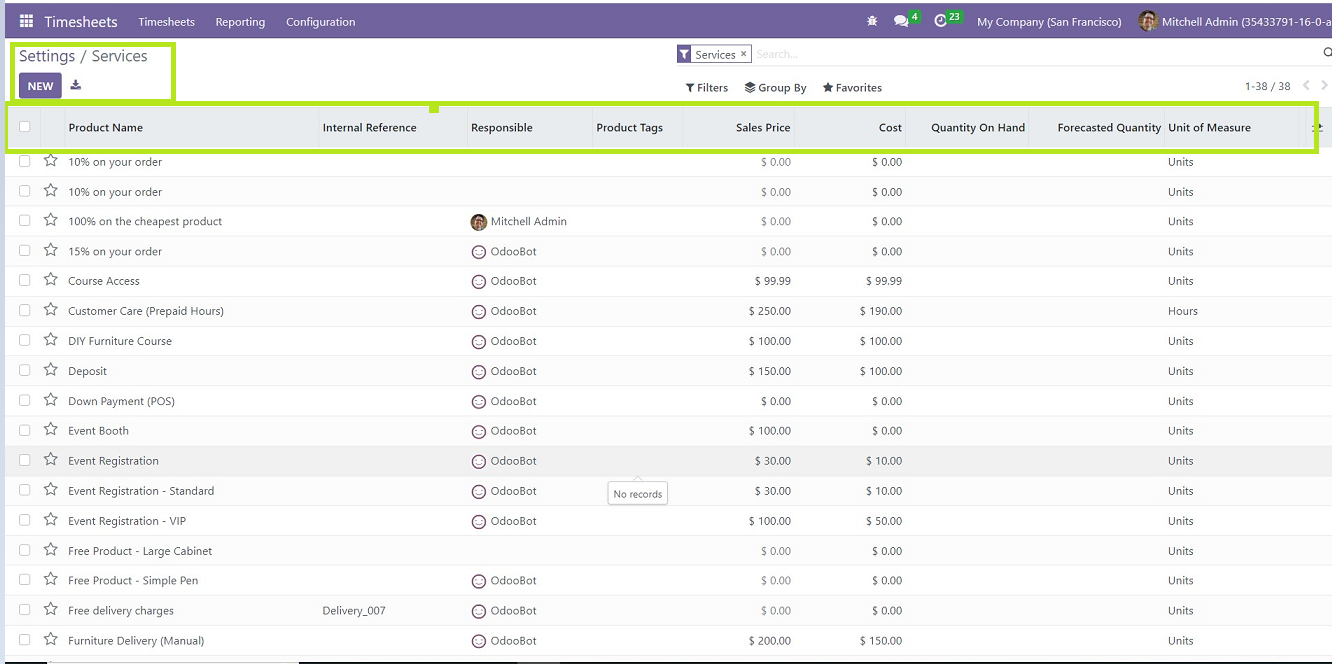Sort by Unit of Measure header
This screenshot has width=1332, height=664.
click(1209, 127)
